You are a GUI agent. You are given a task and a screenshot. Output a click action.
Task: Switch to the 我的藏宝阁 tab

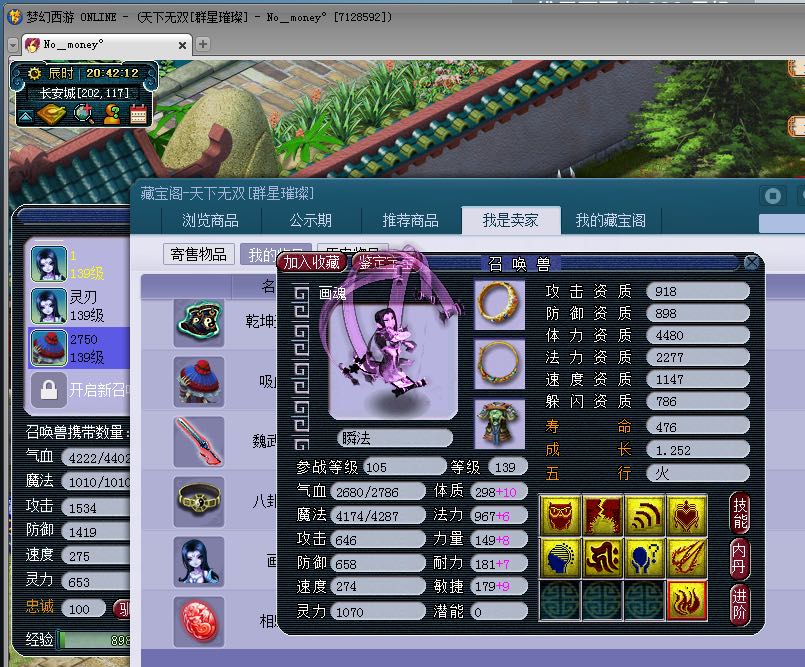(x=611, y=221)
